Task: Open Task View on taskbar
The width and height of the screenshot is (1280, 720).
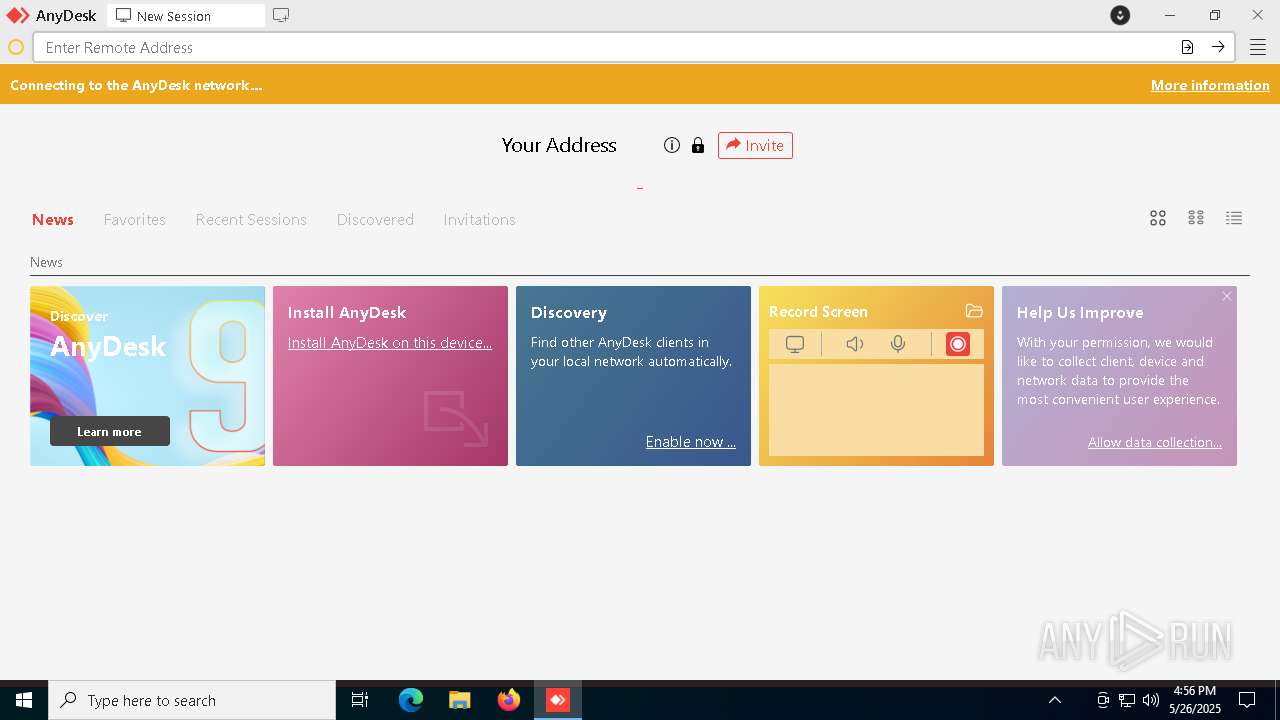Action: click(x=360, y=700)
